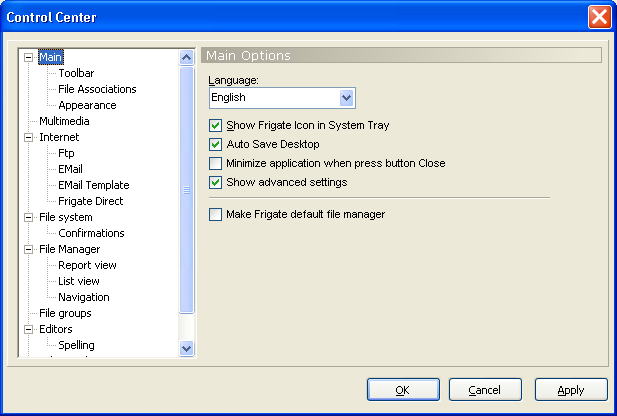Image resolution: width=617 pixels, height=416 pixels.
Task: Open the Toolbar settings page
Action: click(76, 73)
